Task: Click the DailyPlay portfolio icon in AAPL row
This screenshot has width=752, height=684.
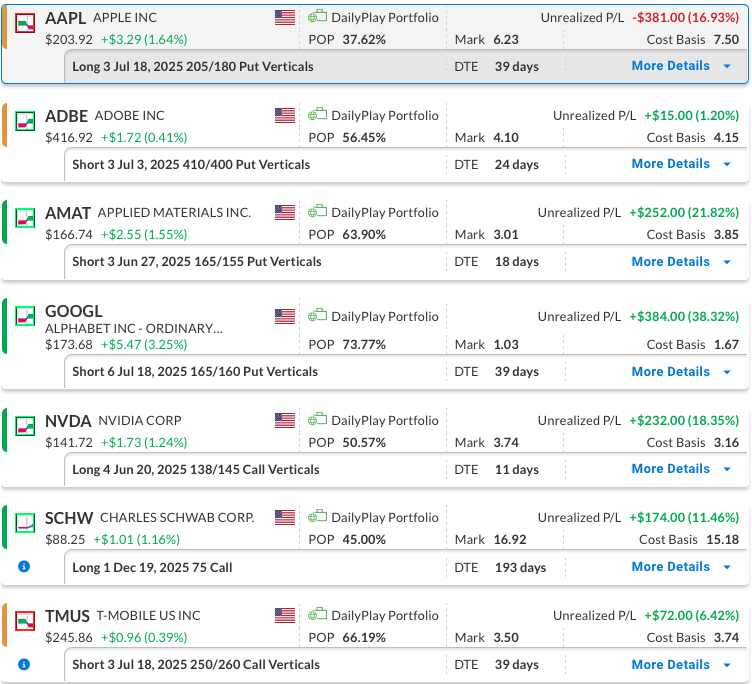Action: [x=317, y=17]
